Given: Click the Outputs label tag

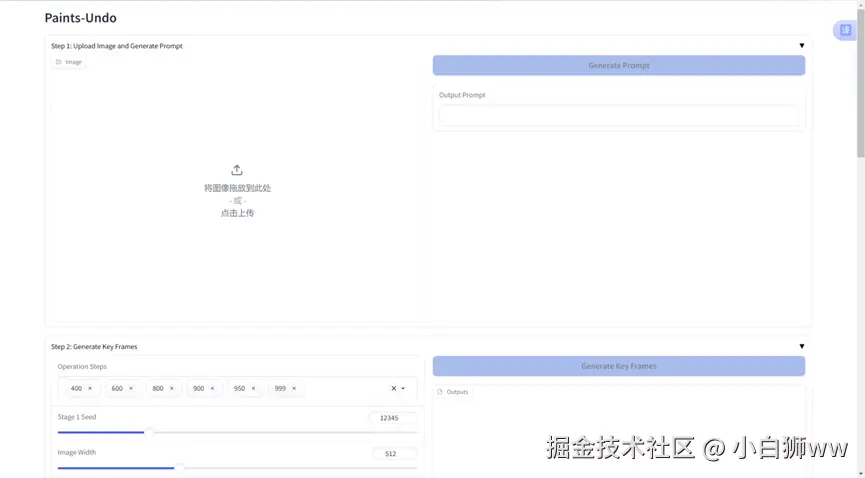Looking at the screenshot, I should [453, 392].
